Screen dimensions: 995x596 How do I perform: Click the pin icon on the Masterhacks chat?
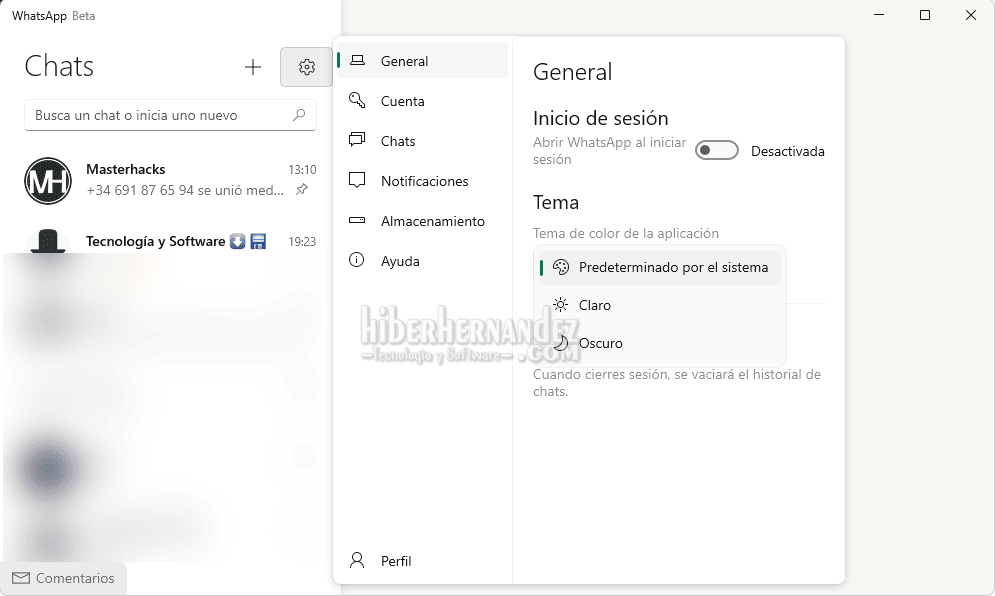click(x=302, y=189)
